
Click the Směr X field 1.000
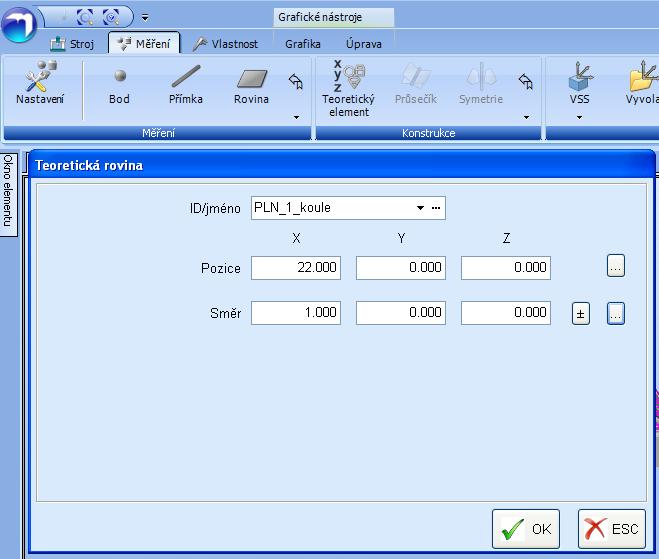[x=296, y=312]
